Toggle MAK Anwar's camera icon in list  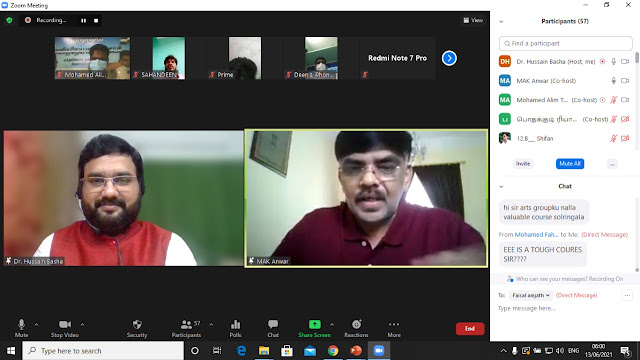(x=625, y=81)
